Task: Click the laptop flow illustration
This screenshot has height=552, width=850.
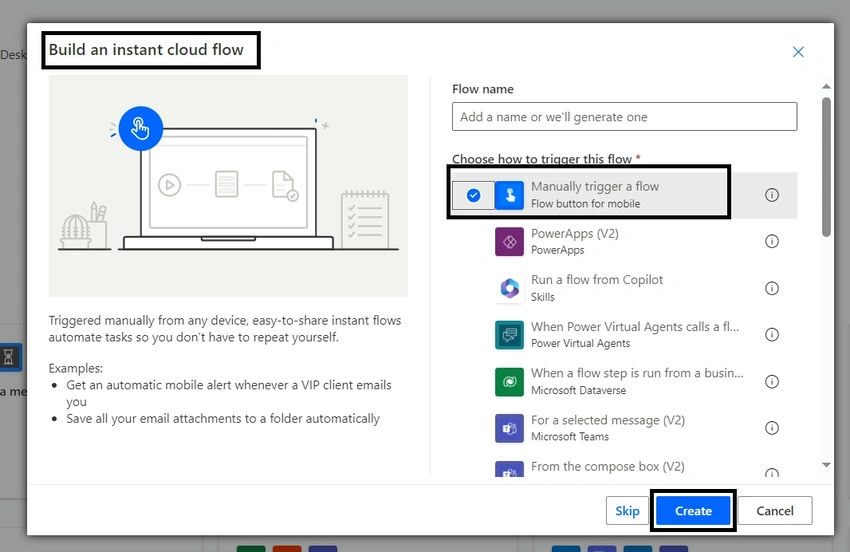Action: (228, 186)
